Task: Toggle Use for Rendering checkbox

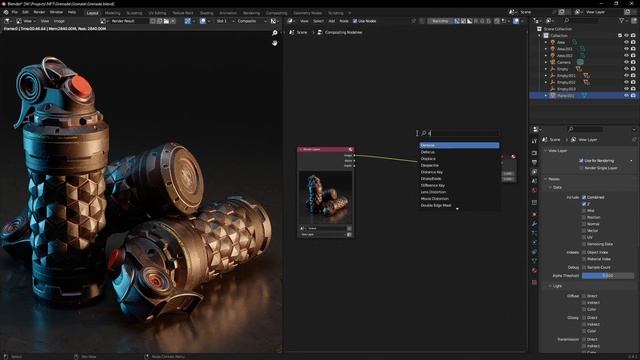Action: point(581,160)
